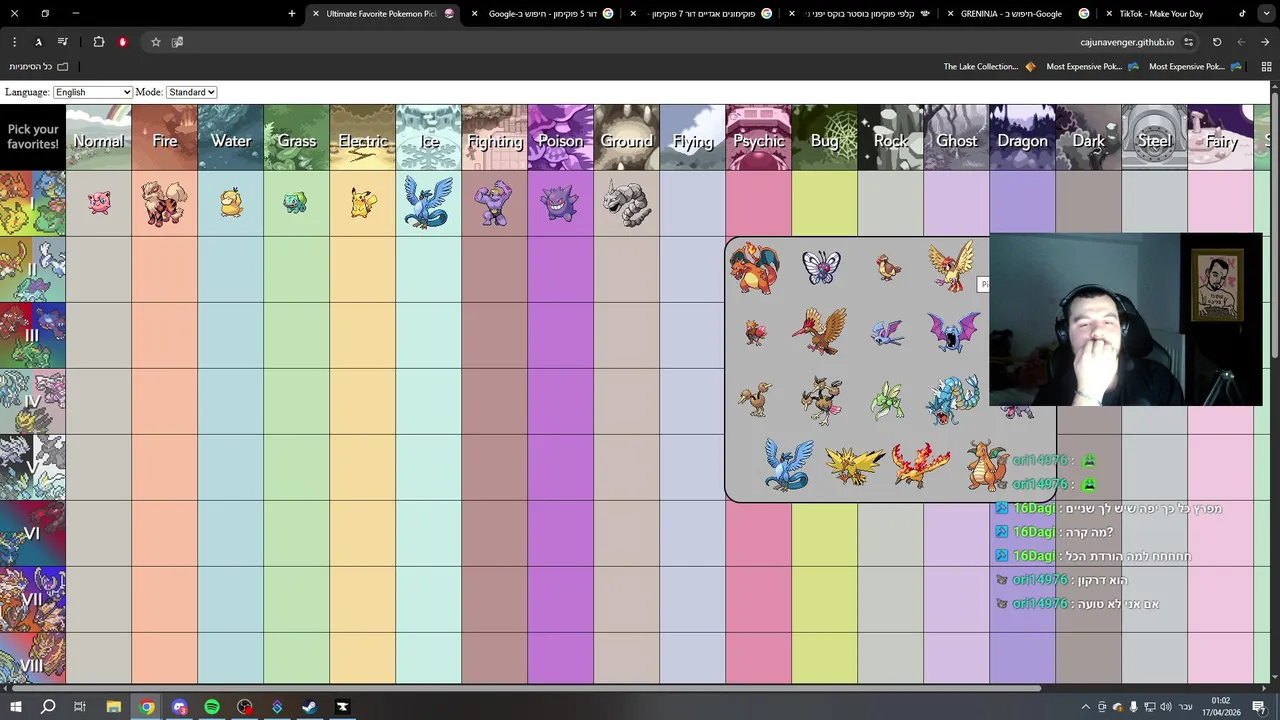1280x720 pixels.
Task: Open bookmarks bar apps grid icon
Action: pyautogui.click(x=1266, y=67)
